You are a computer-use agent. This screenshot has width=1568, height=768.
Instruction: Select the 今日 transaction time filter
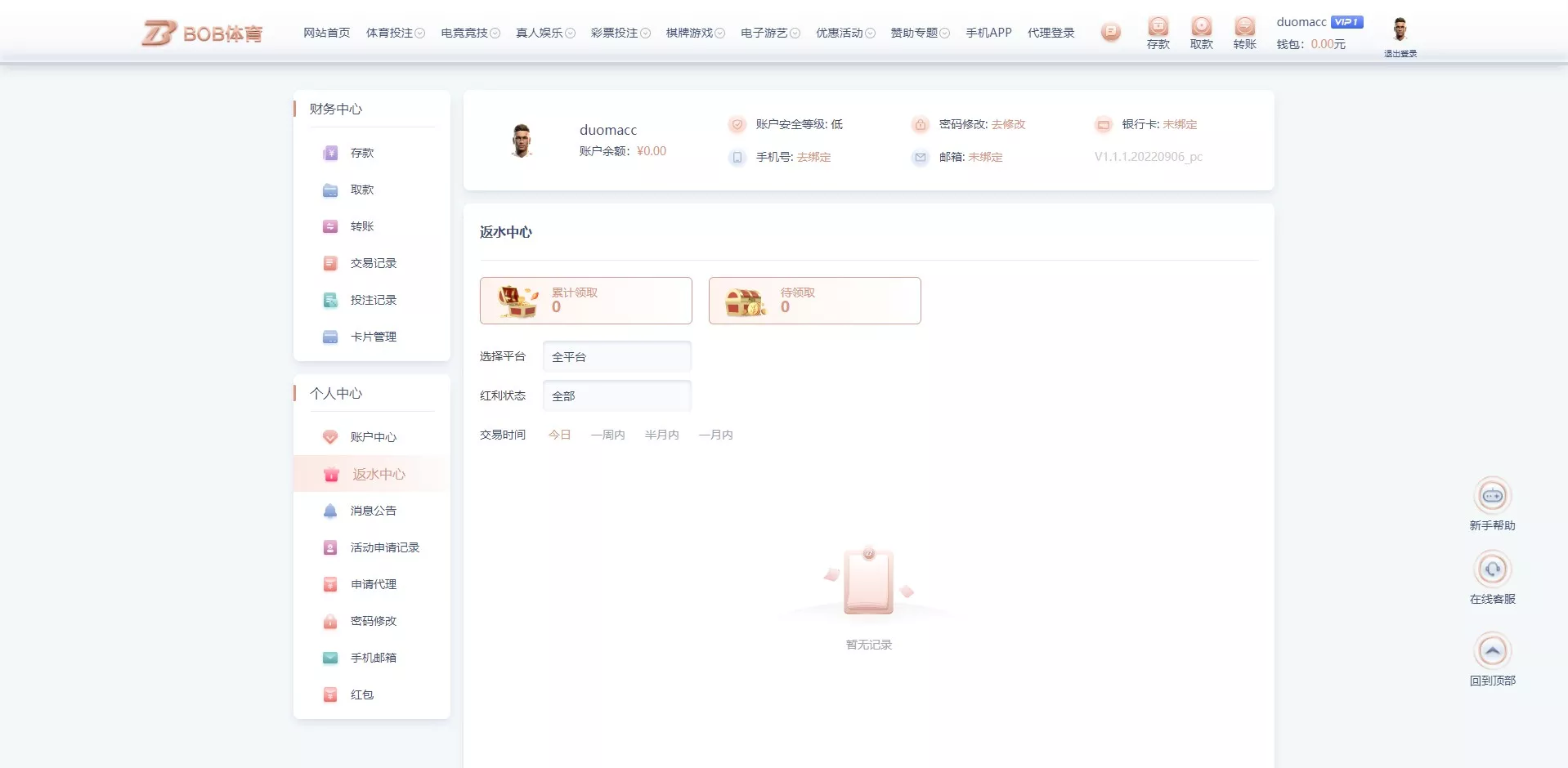[x=559, y=435]
